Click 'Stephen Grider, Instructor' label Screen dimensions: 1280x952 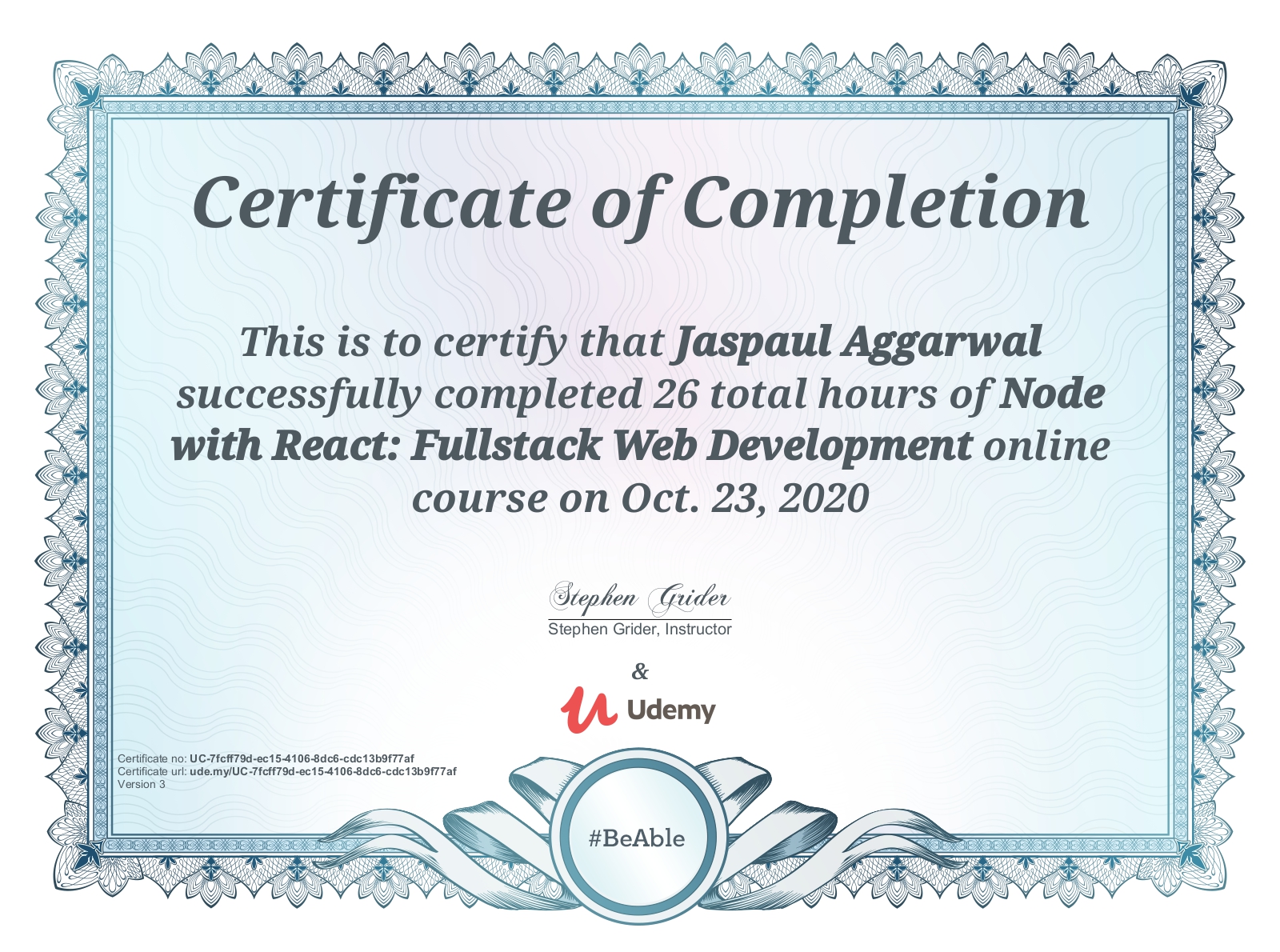(x=640, y=630)
